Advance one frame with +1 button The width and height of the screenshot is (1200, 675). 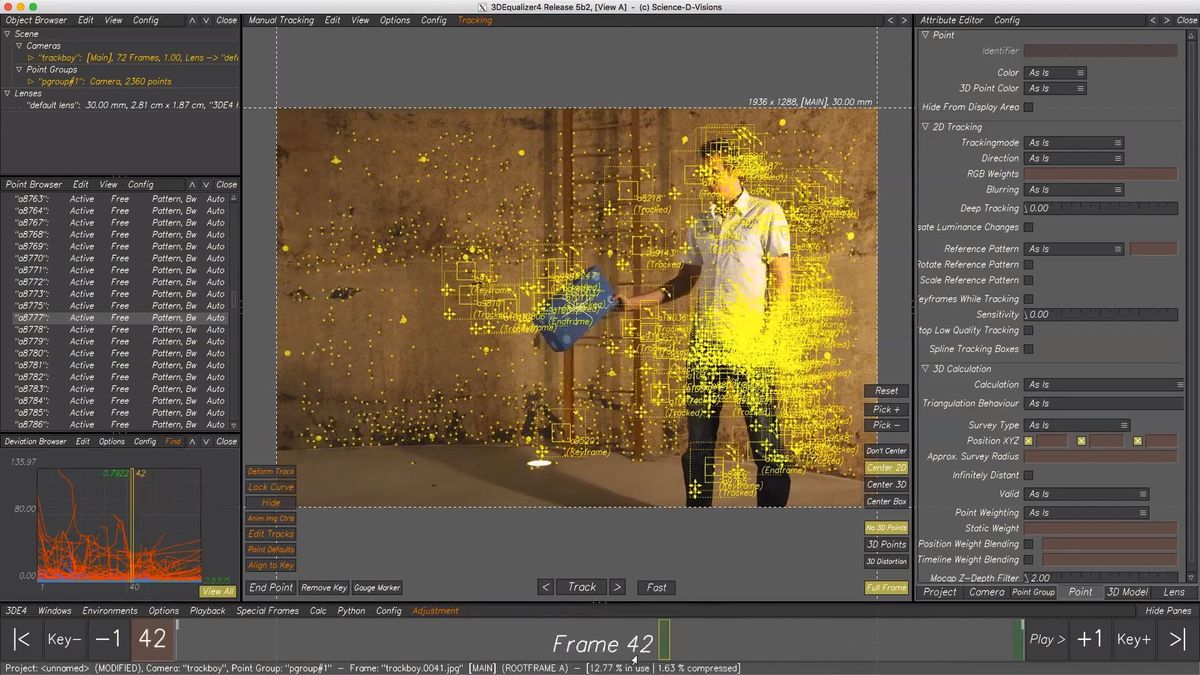(x=1089, y=640)
